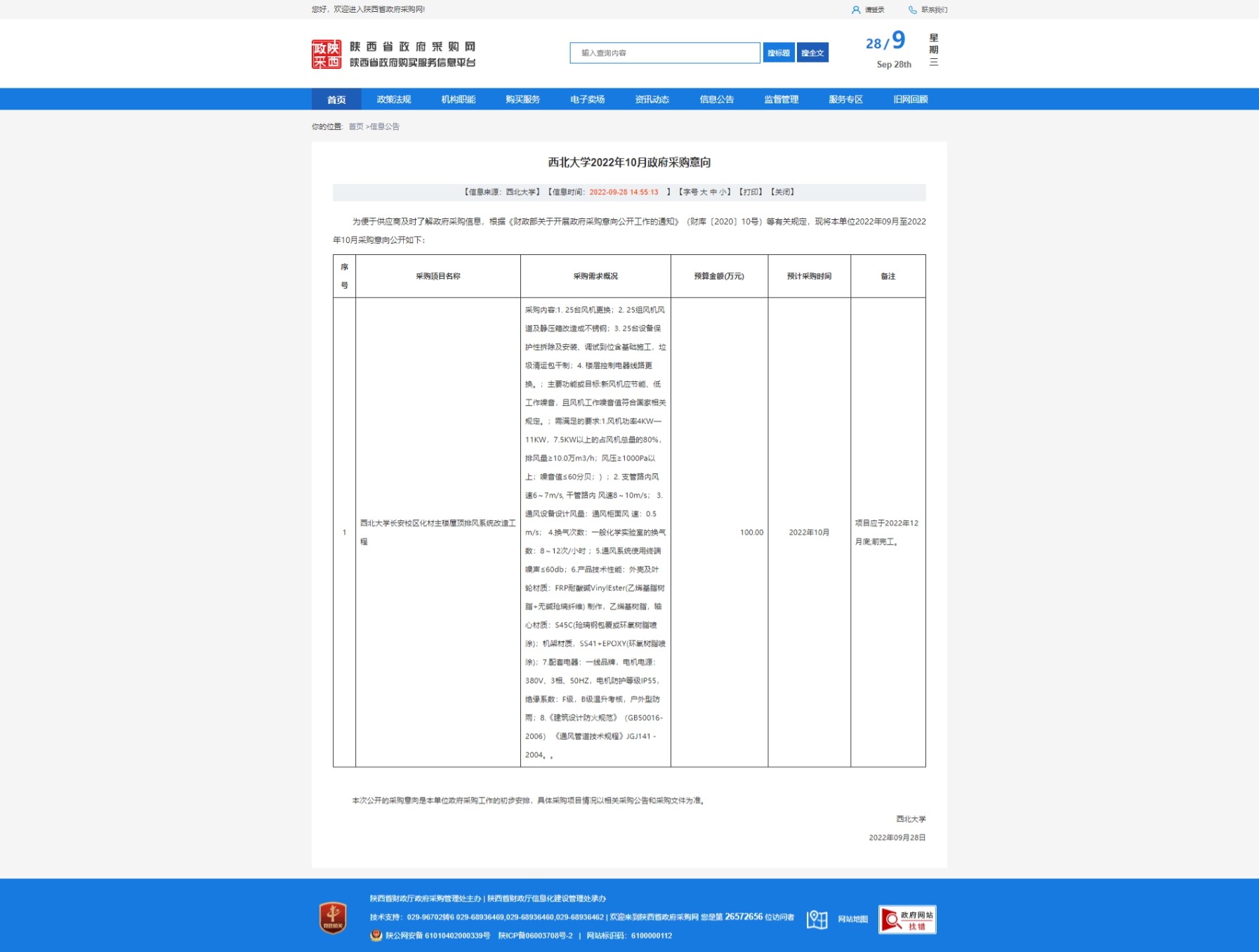Set font size to 大

703,192
